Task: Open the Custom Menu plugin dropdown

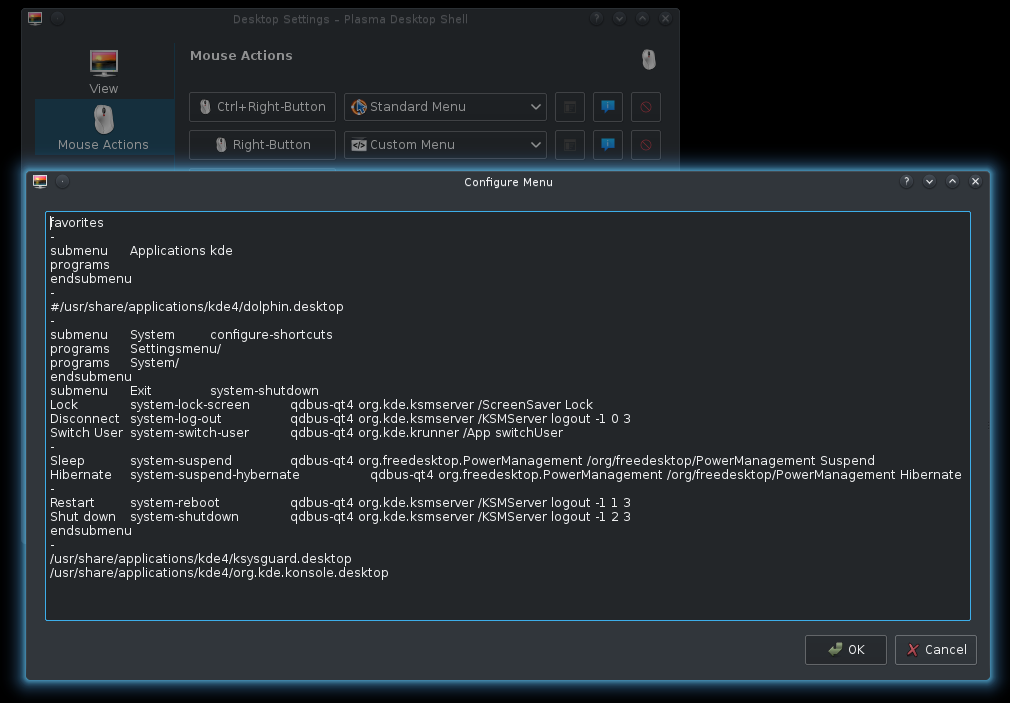Action: point(445,145)
